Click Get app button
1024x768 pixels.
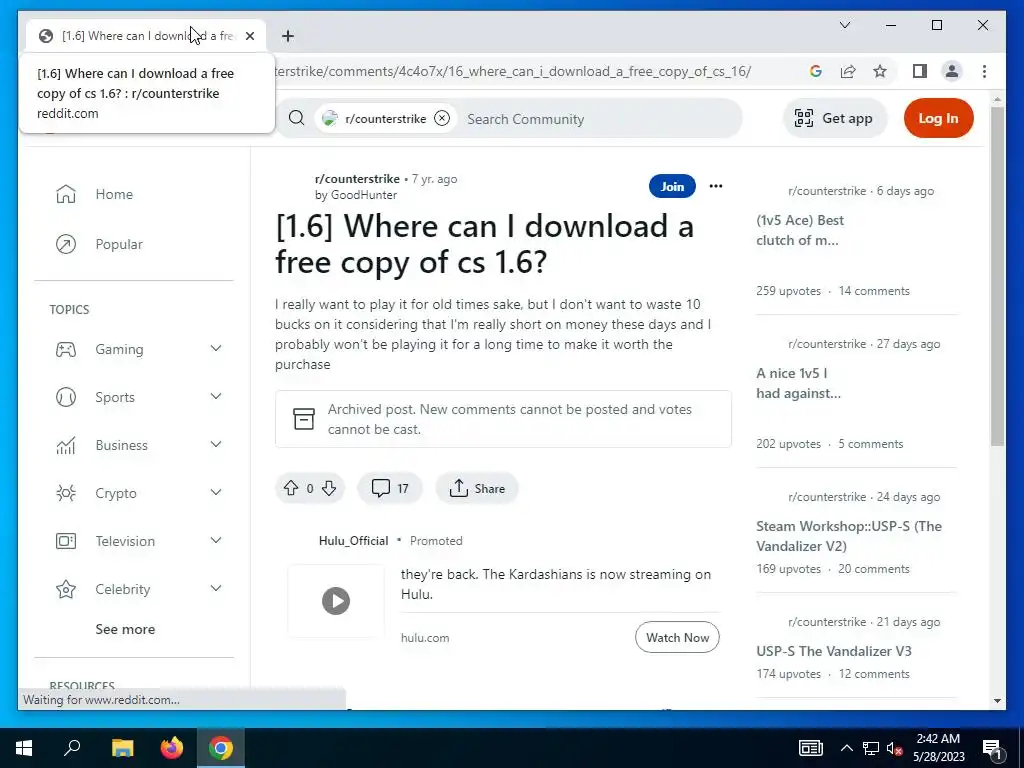(834, 118)
